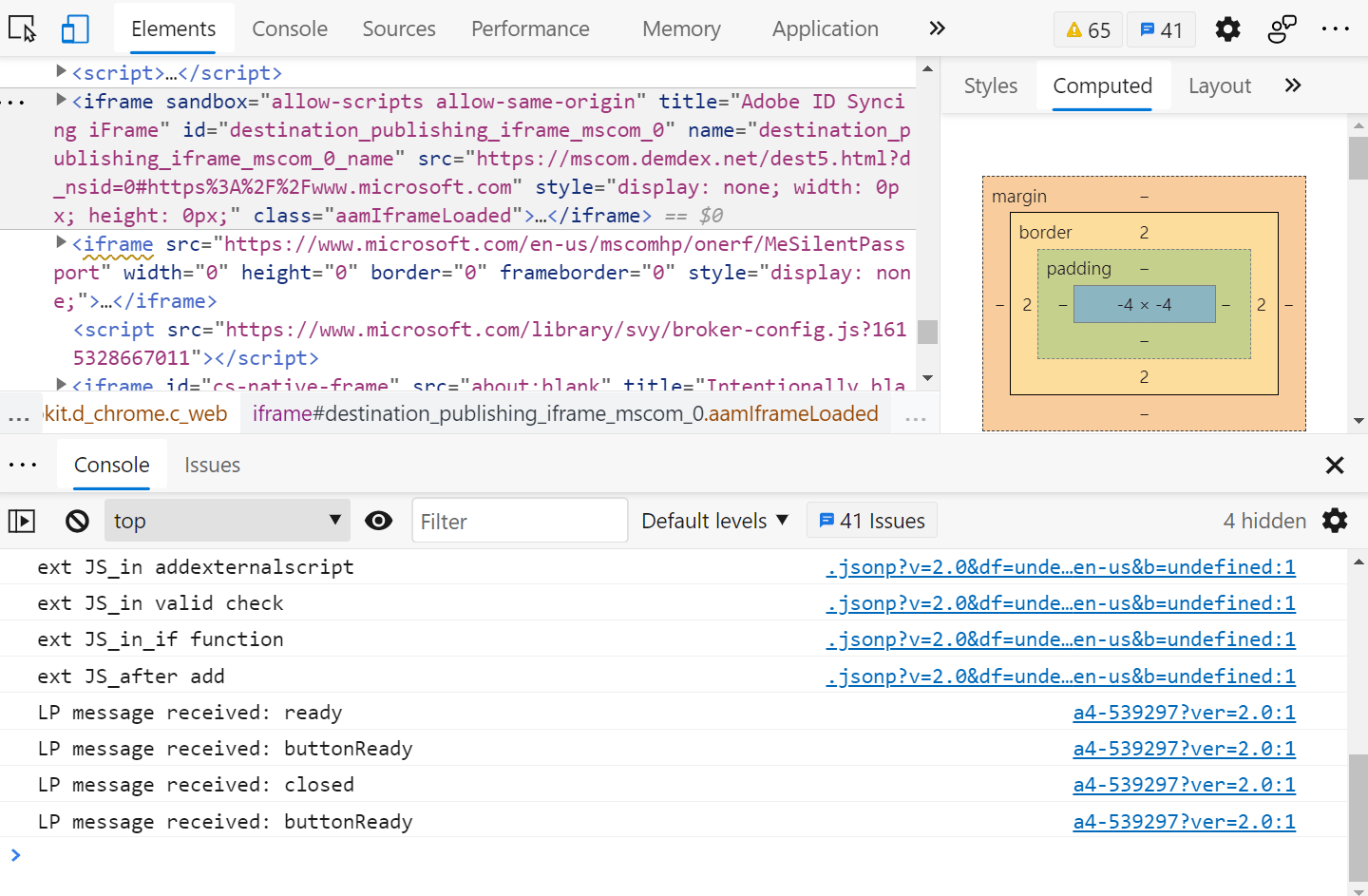This screenshot has width=1368, height=896.
Task: Show the console sidebar
Action: pos(21,520)
